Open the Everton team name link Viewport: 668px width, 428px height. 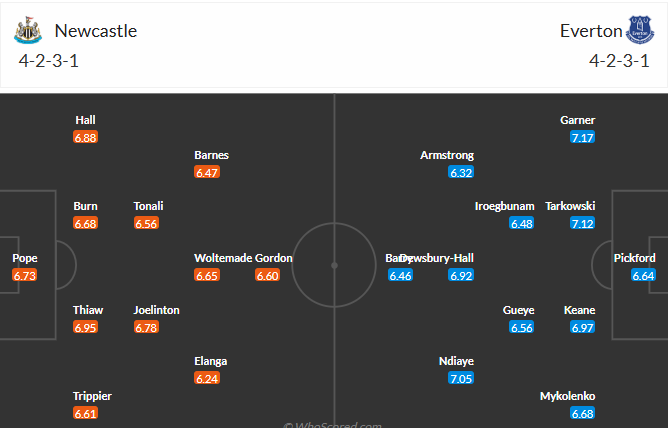[x=591, y=31]
